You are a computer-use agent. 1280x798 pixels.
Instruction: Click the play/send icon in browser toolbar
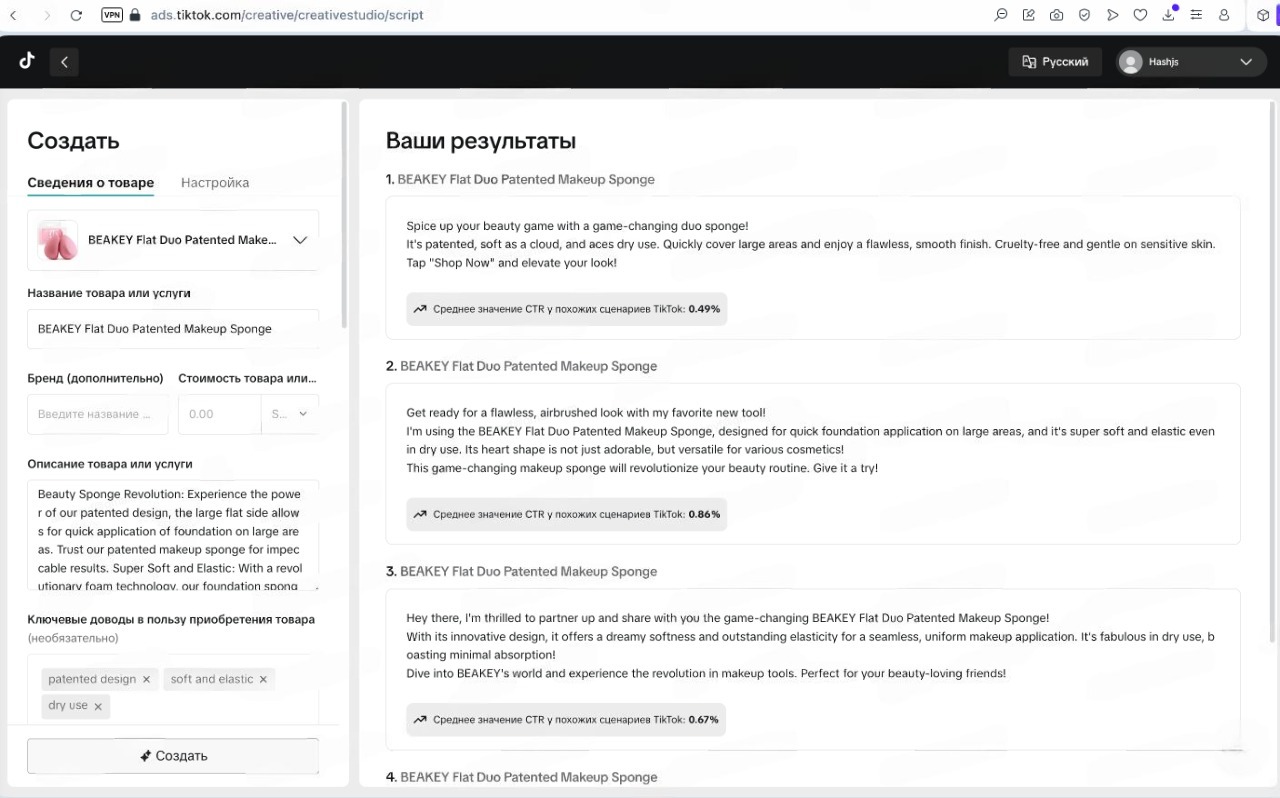coord(1113,15)
